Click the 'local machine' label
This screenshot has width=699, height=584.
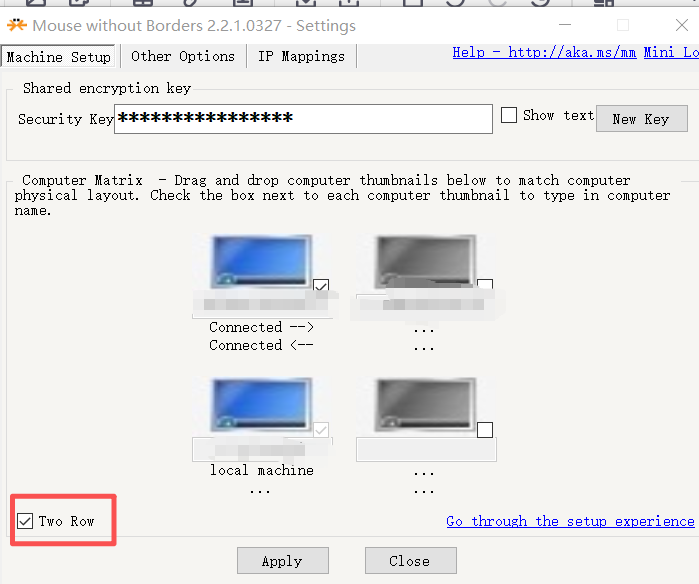click(262, 470)
